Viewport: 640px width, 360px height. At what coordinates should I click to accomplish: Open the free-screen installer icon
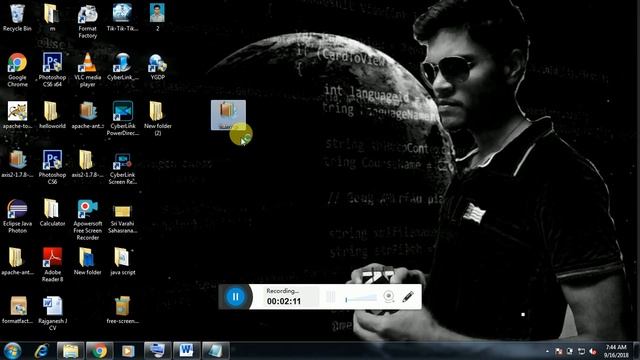(122, 310)
